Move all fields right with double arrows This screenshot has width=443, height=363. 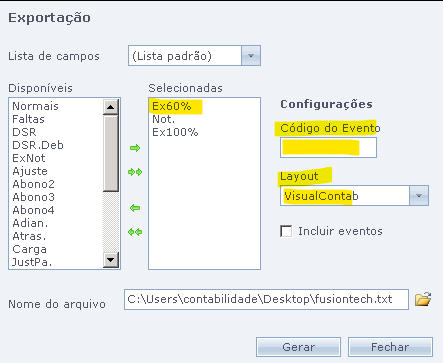(135, 172)
